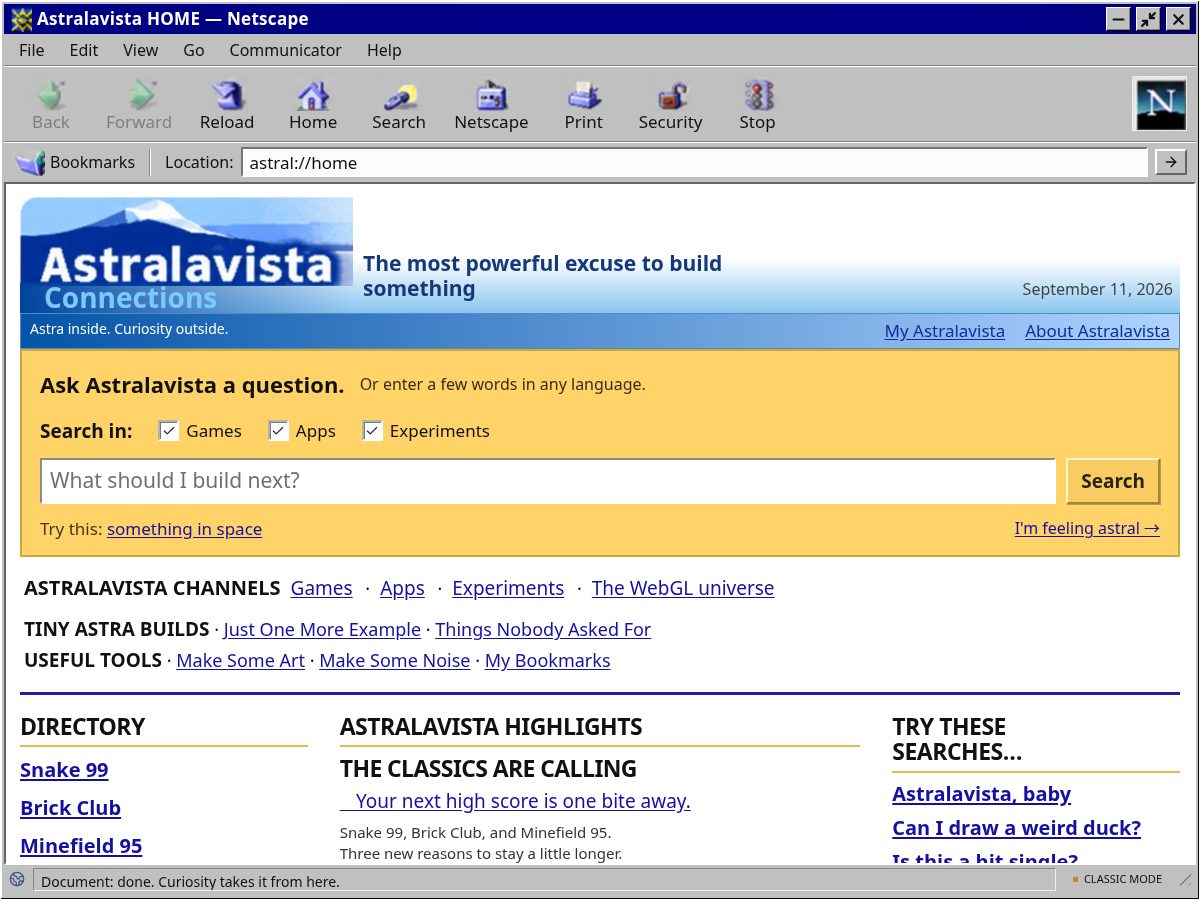The image size is (1200, 900).
Task: Click the Go arrow beside location field
Action: pos(1171,162)
